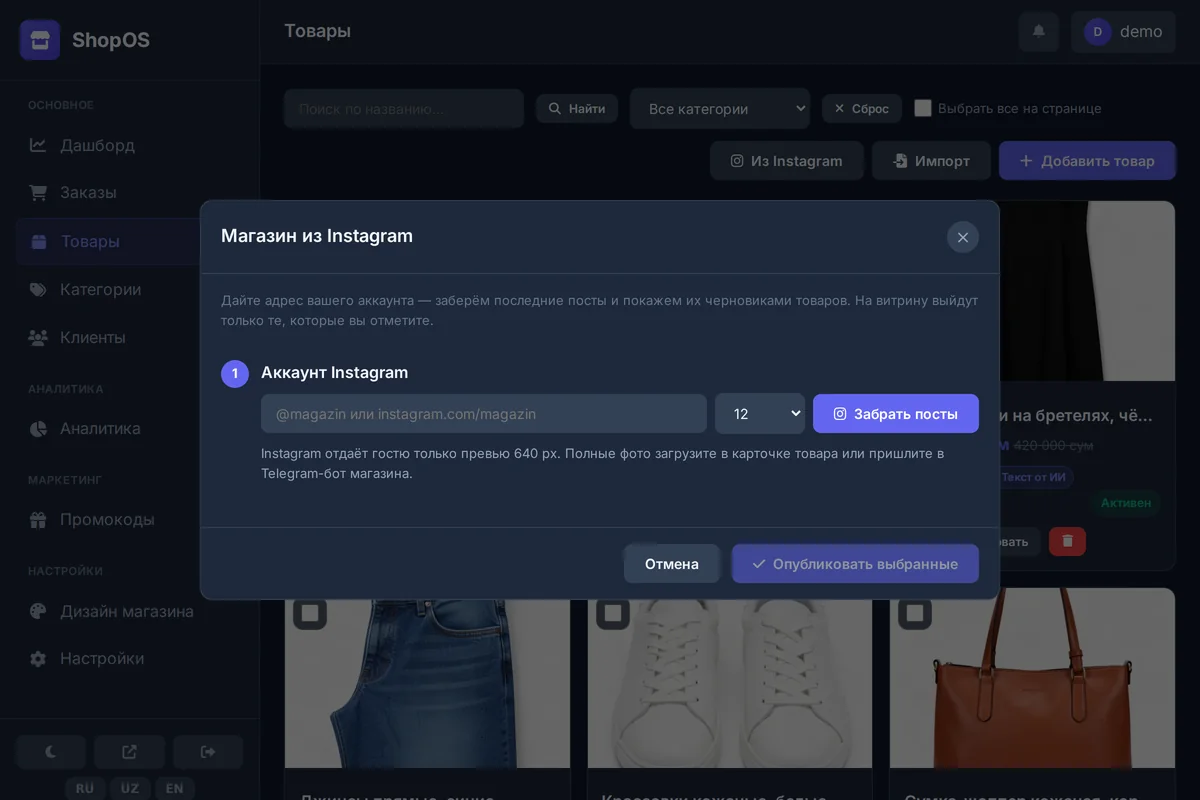This screenshot has height=800, width=1200.
Task: Open Дизайн магазина in sidebar
Action: [x=130, y=611]
